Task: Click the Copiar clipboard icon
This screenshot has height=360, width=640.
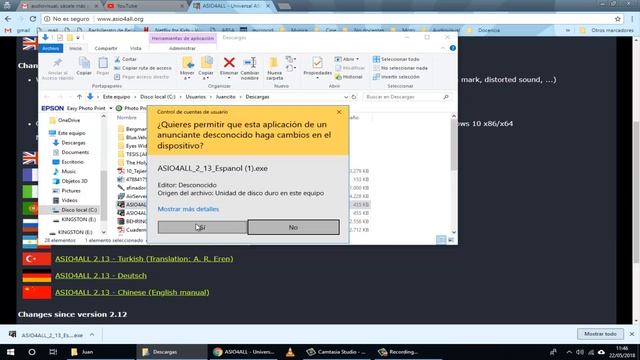Action: click(x=84, y=62)
